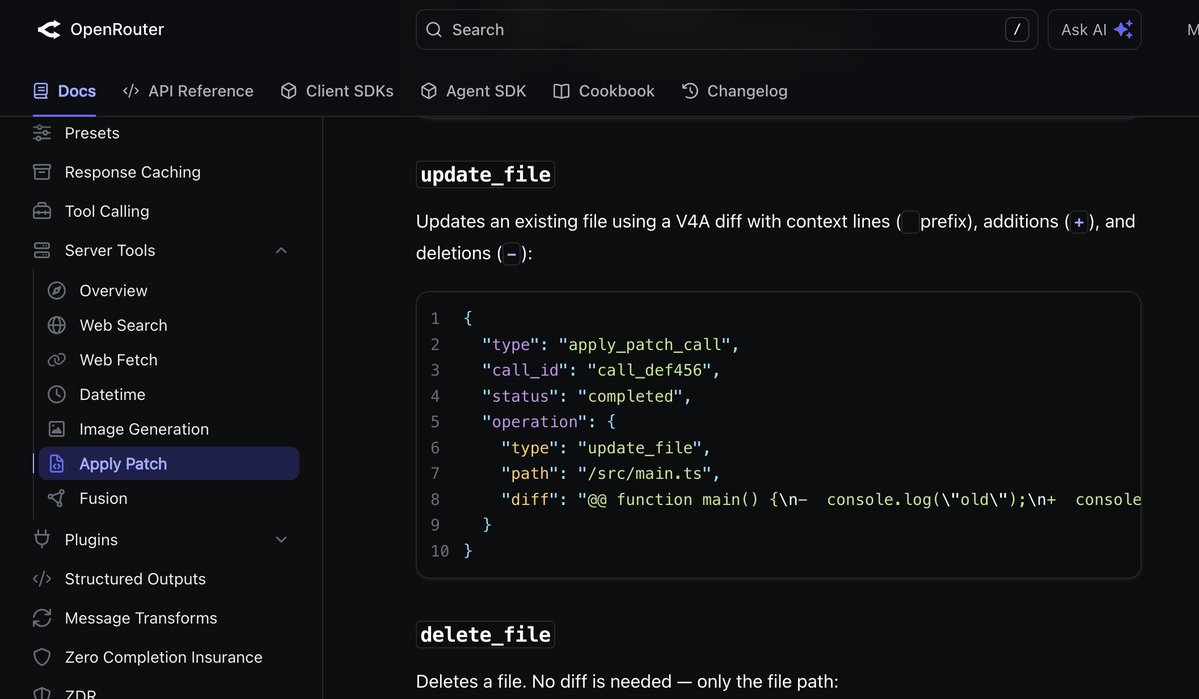The height and width of the screenshot is (699, 1199).
Task: Click the plus inline code badge
Action: point(1079,223)
